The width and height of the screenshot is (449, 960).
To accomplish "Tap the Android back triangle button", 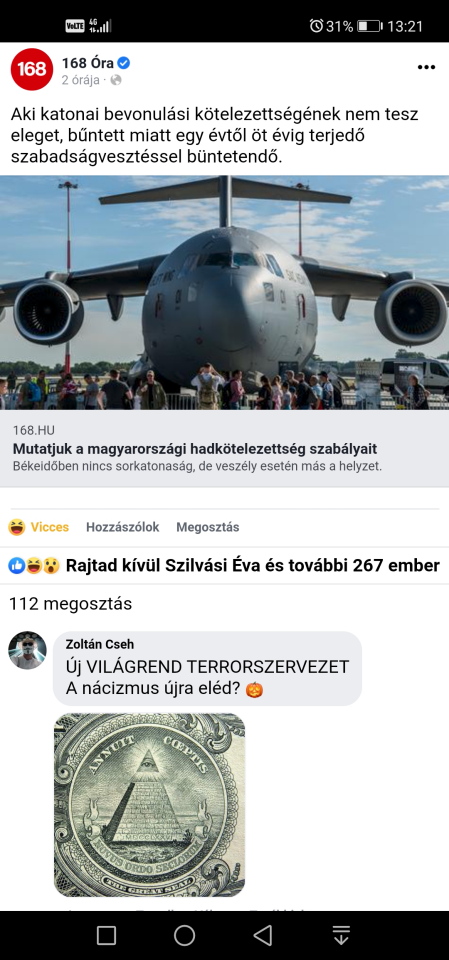I will pyautogui.click(x=263, y=936).
